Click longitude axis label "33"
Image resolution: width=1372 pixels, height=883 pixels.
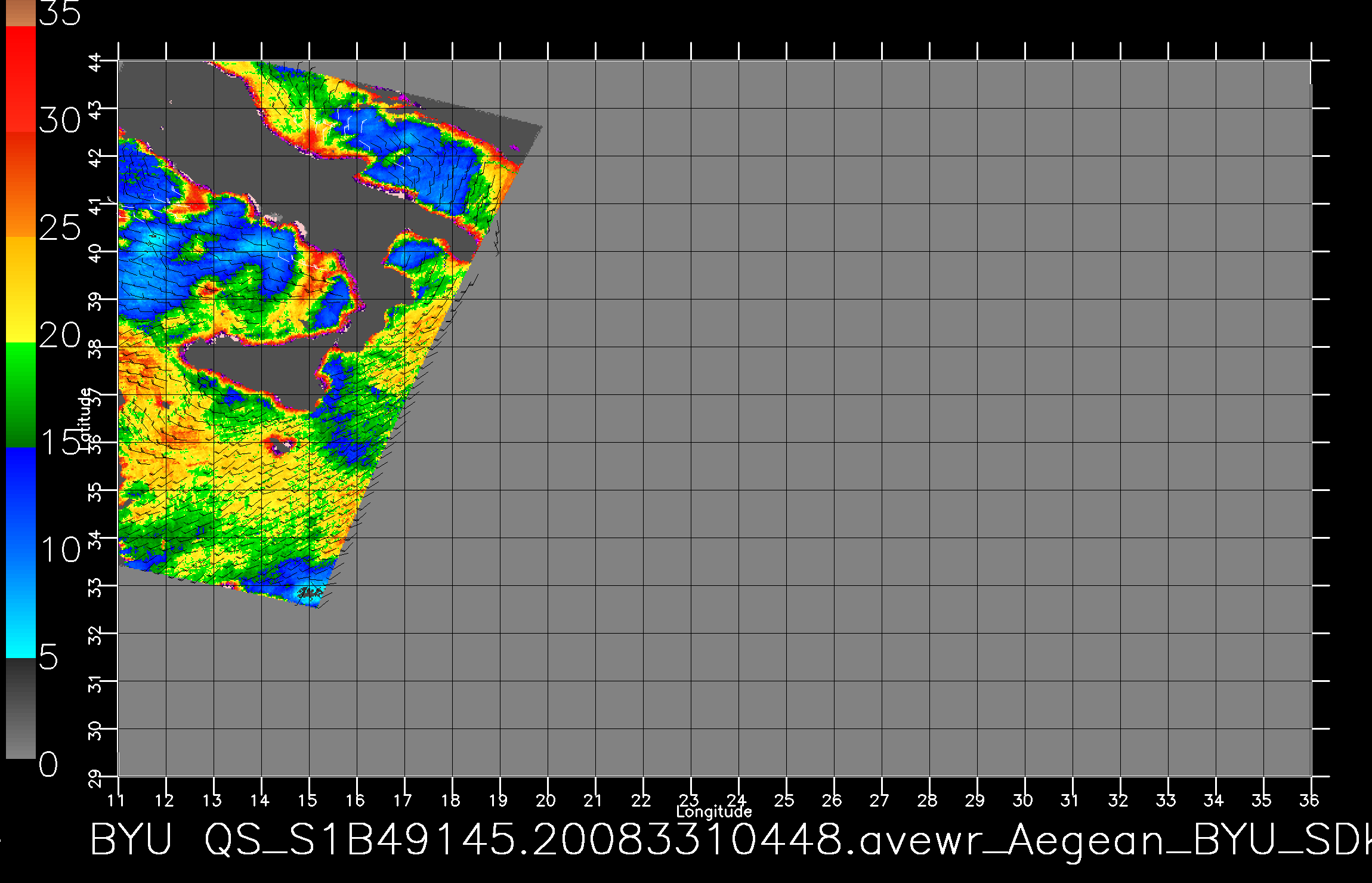[1166, 800]
